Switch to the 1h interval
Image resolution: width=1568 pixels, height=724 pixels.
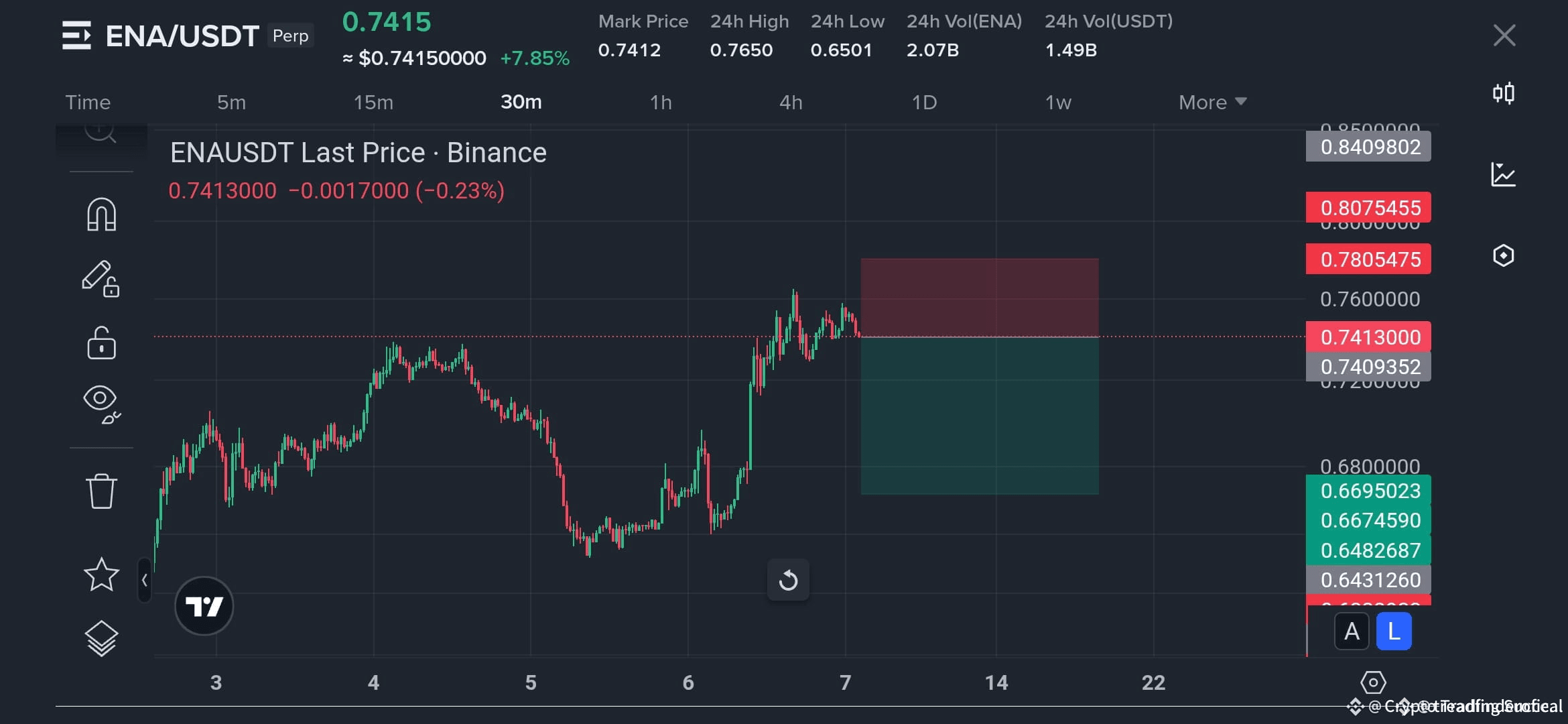point(661,103)
